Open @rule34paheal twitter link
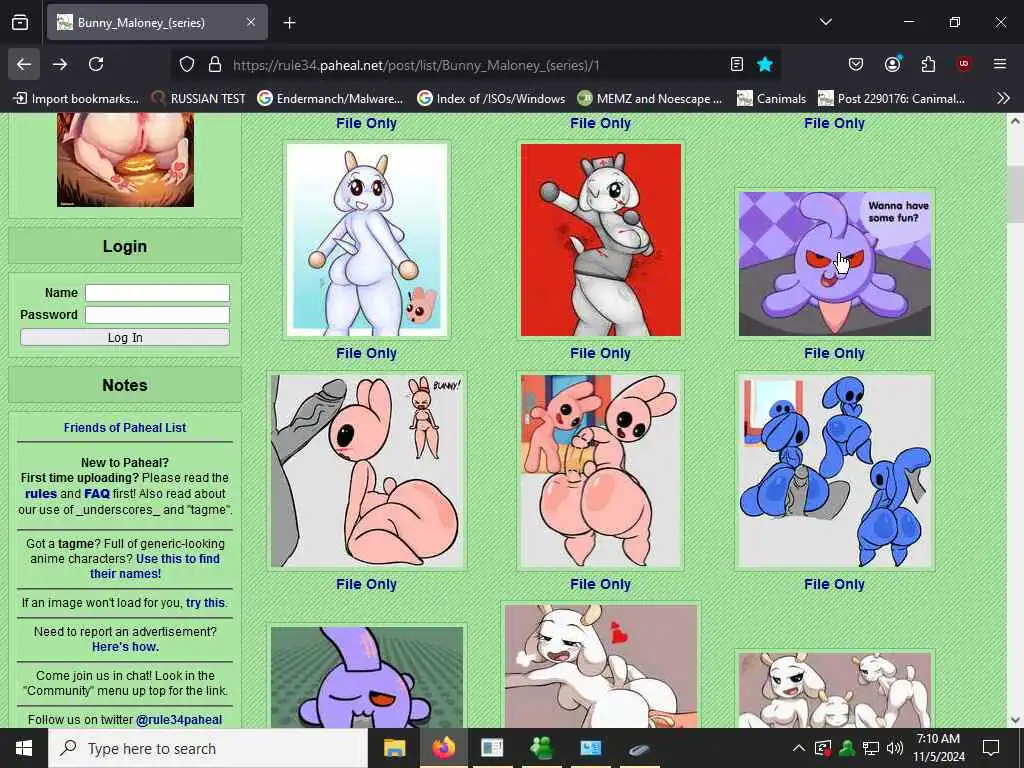Image resolution: width=1024 pixels, height=768 pixels. [179, 720]
